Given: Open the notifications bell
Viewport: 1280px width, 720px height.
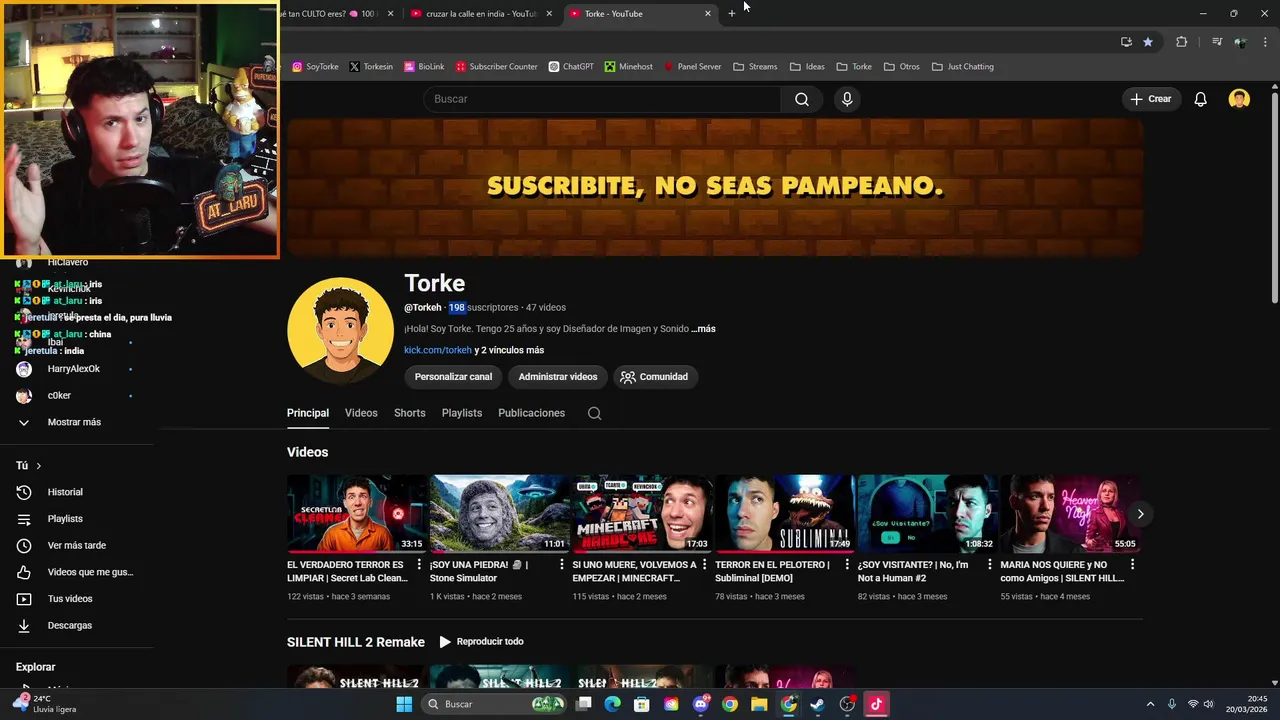Looking at the screenshot, I should [x=1200, y=99].
